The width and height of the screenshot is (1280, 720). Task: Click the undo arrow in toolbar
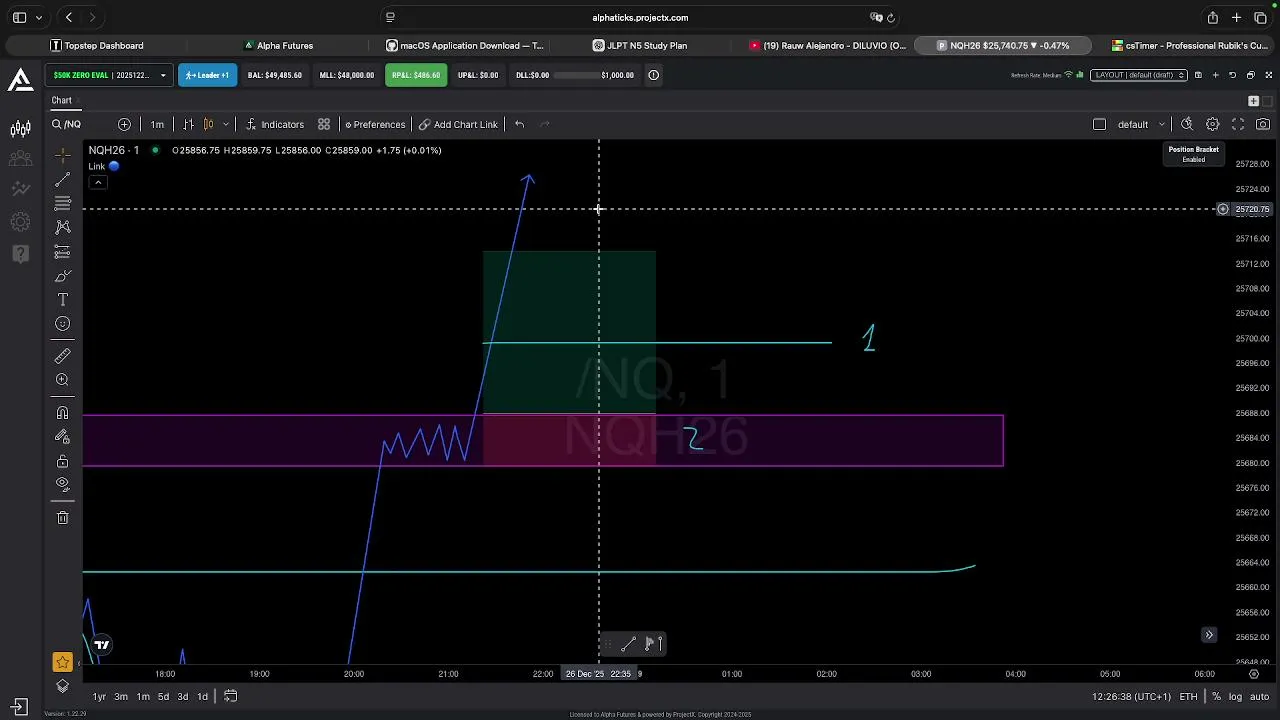tap(519, 124)
